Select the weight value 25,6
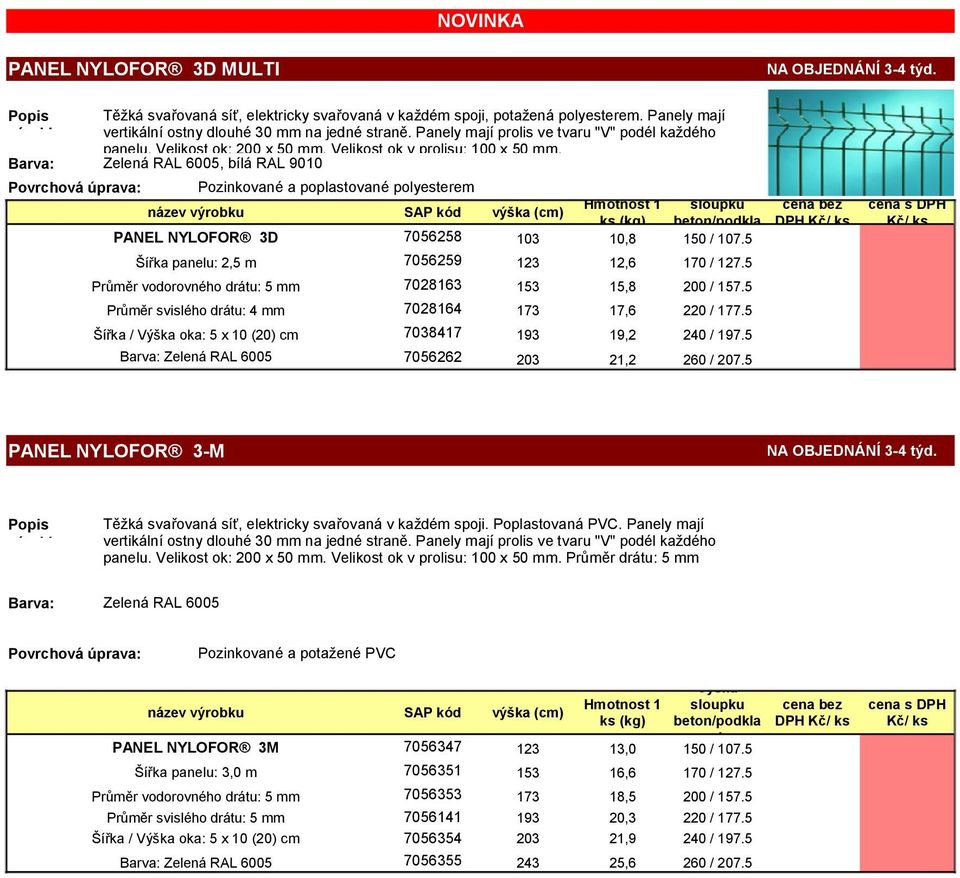This screenshot has width=960, height=878. [623, 863]
